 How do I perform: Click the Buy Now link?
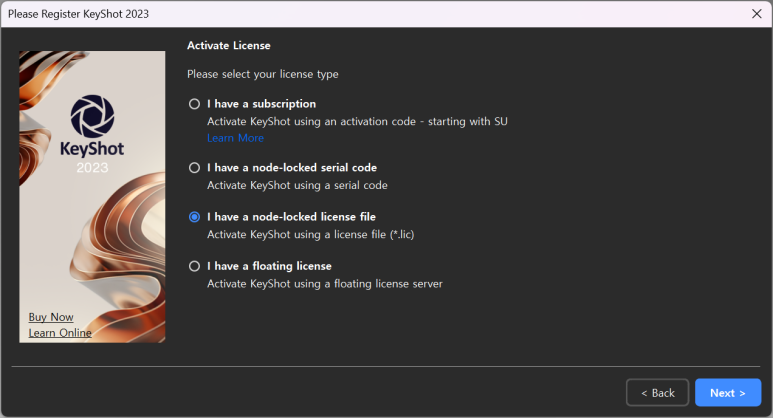pos(51,317)
